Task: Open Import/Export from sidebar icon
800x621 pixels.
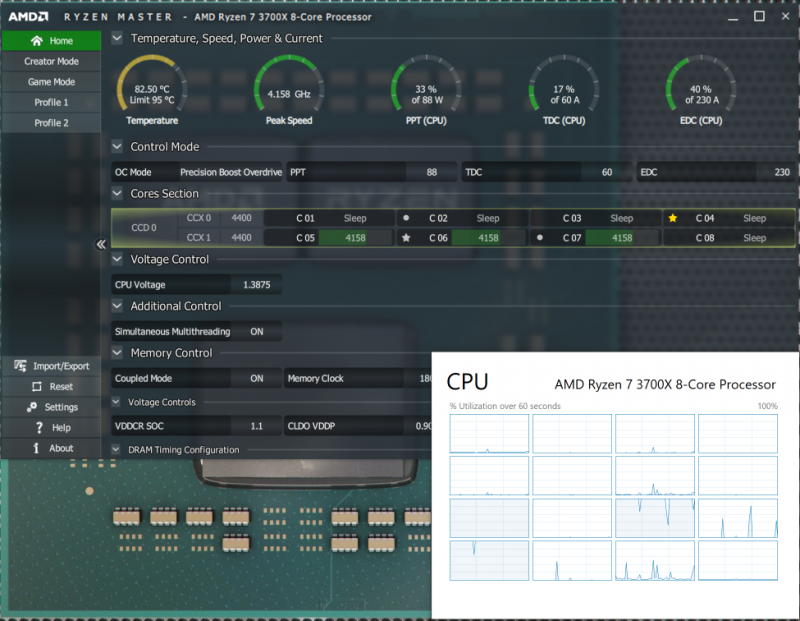Action: pyautogui.click(x=20, y=366)
